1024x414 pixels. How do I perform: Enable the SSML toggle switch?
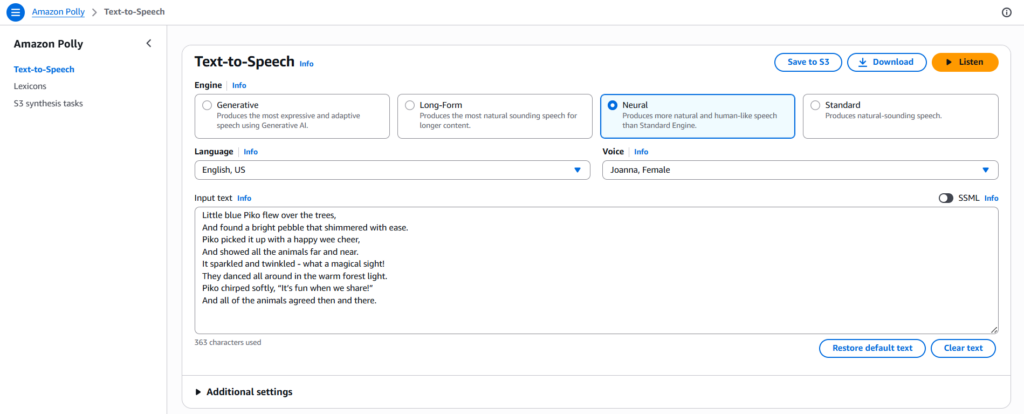click(945, 198)
